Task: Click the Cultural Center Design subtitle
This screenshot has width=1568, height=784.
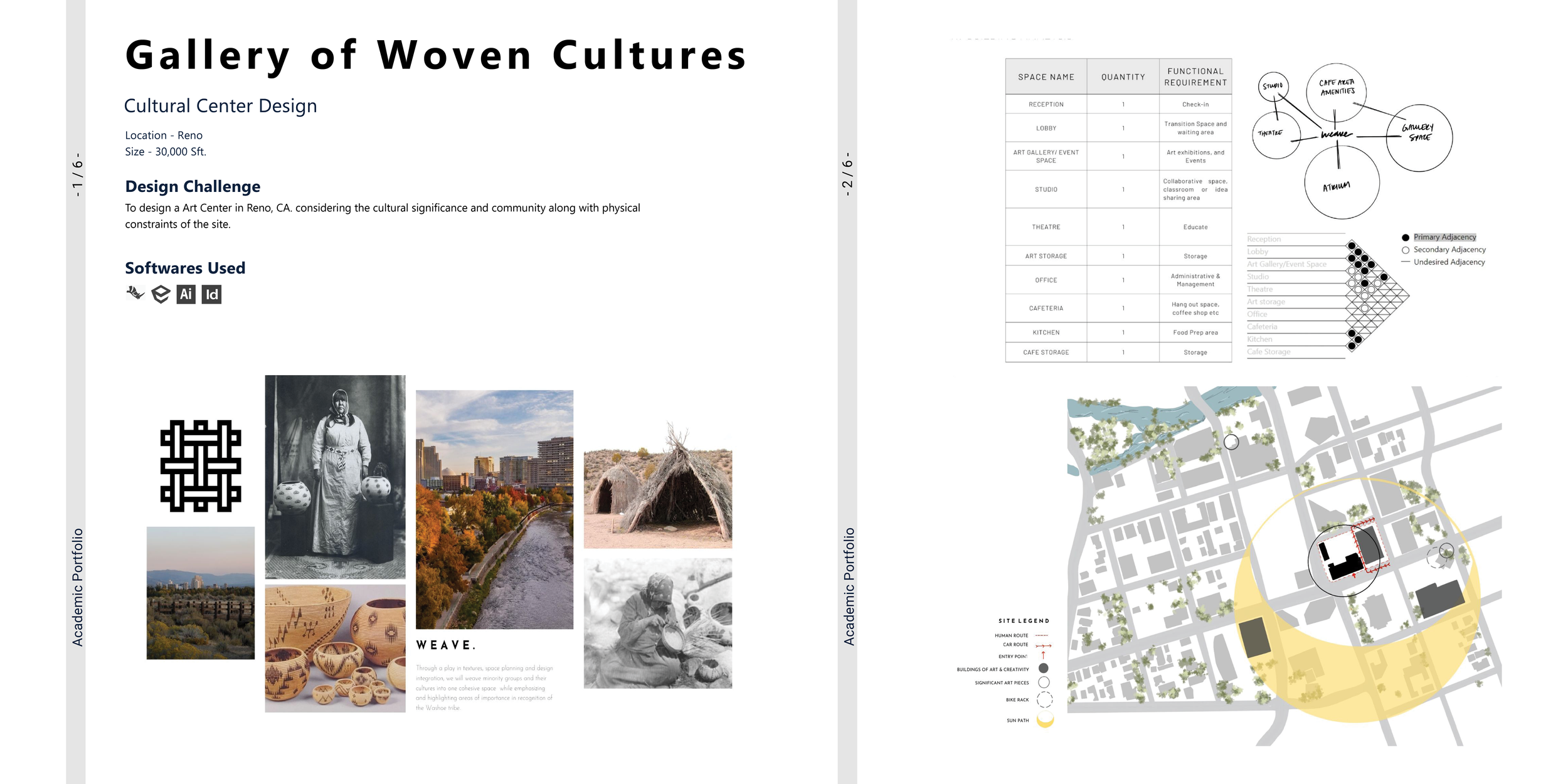Action: tap(220, 105)
